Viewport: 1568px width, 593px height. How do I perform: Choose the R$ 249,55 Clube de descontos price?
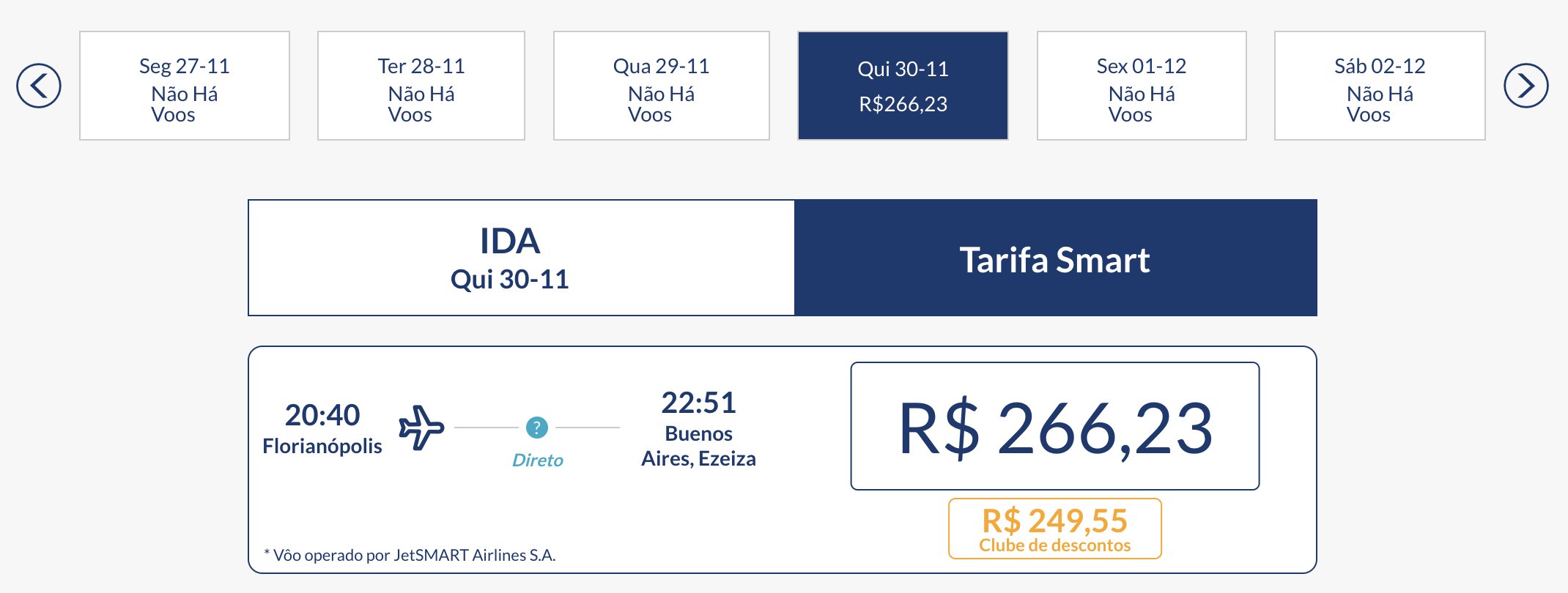1055,529
